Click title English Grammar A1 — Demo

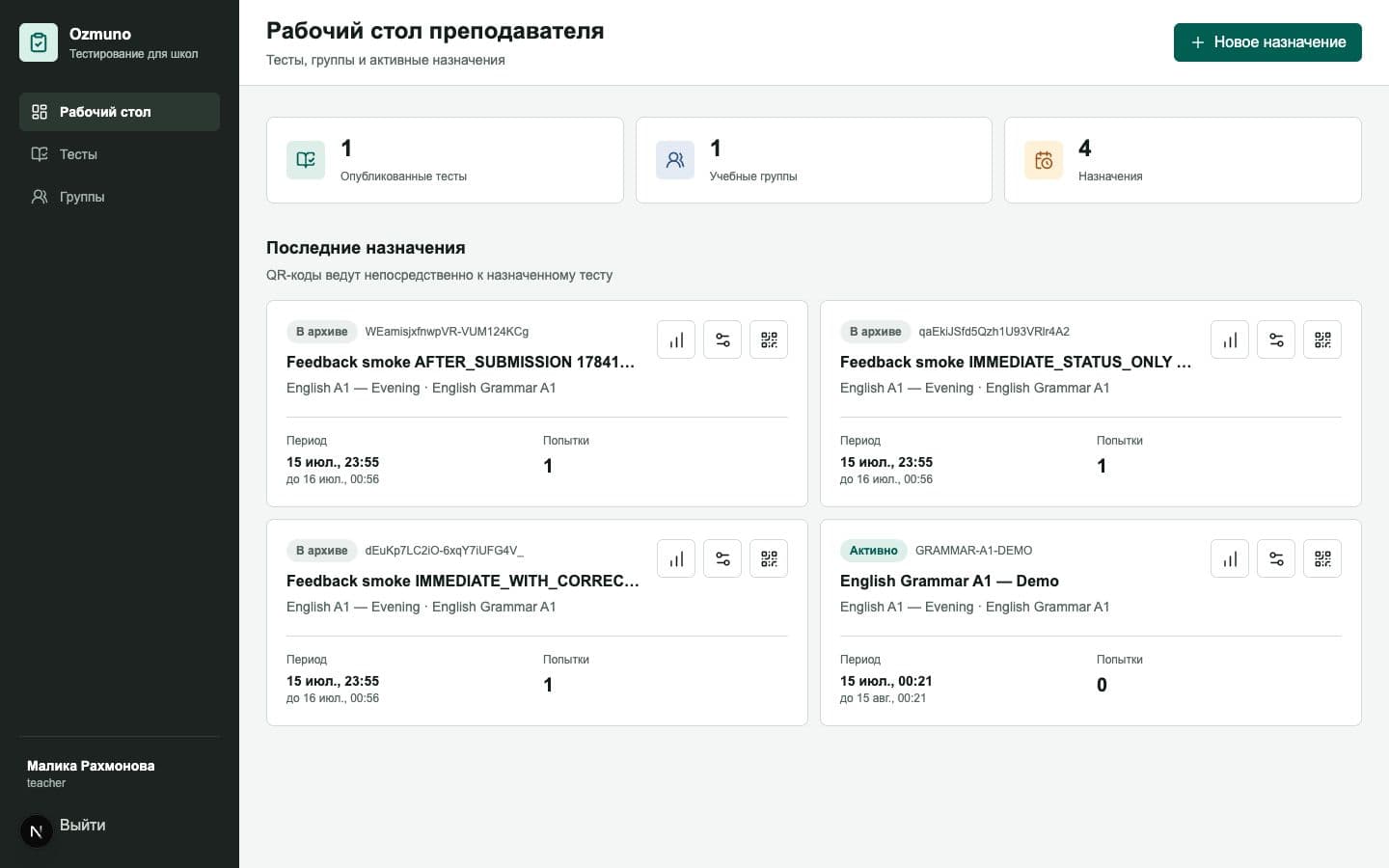click(x=949, y=581)
